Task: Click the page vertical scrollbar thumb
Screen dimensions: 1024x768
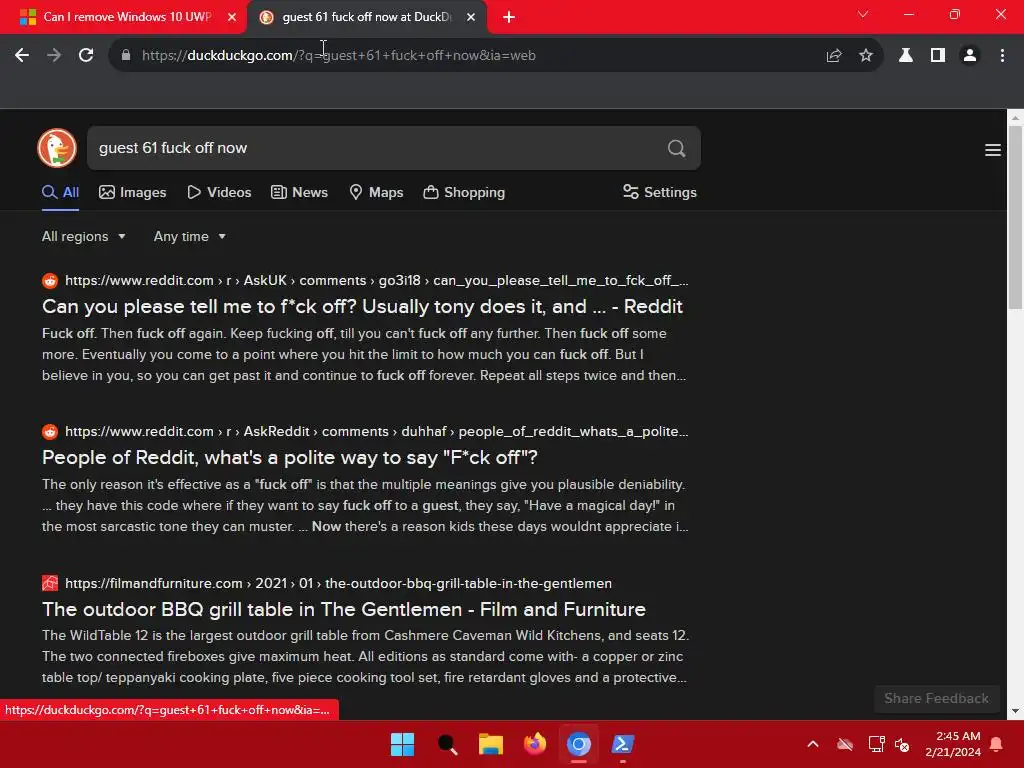Action: coord(1015,216)
